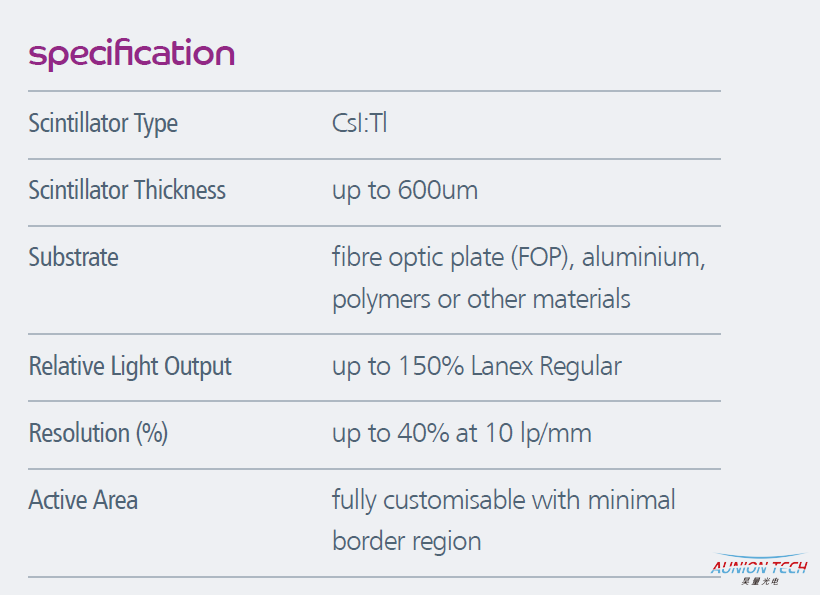
Task: Click 'up to 40% at 10 lp/mm' value
Action: (x=462, y=433)
